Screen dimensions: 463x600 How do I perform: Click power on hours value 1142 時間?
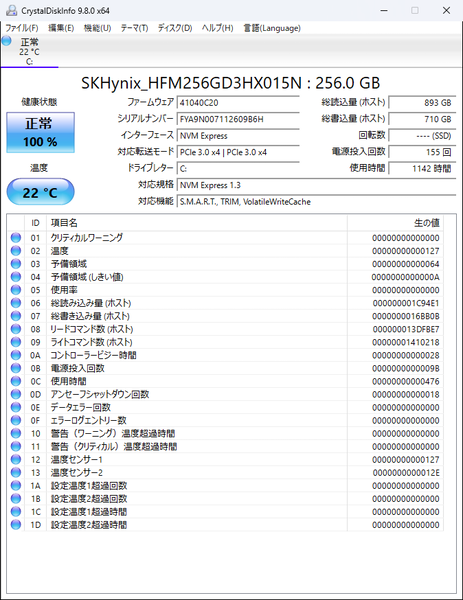tap(422, 168)
